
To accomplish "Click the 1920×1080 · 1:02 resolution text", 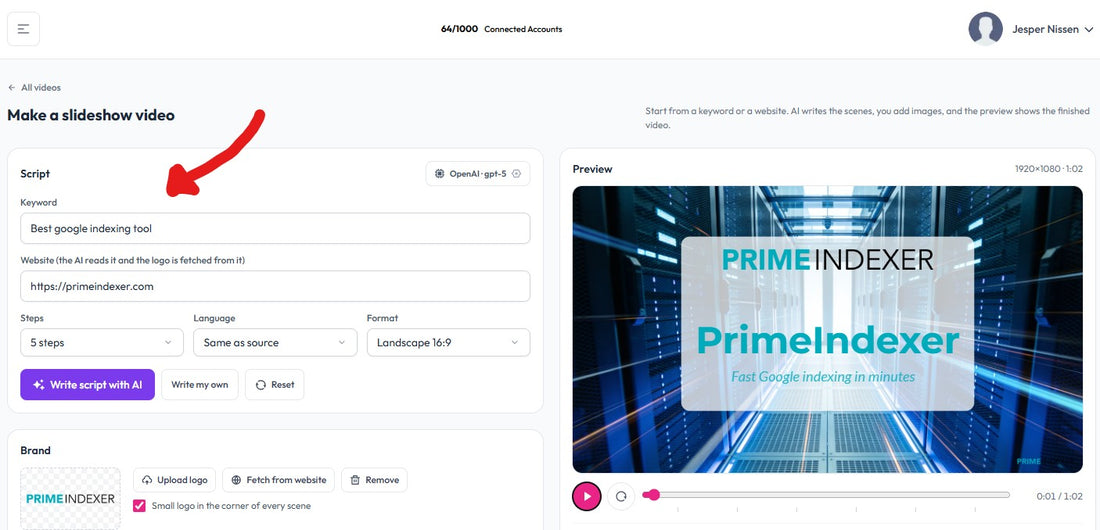I will click(x=1049, y=169).
